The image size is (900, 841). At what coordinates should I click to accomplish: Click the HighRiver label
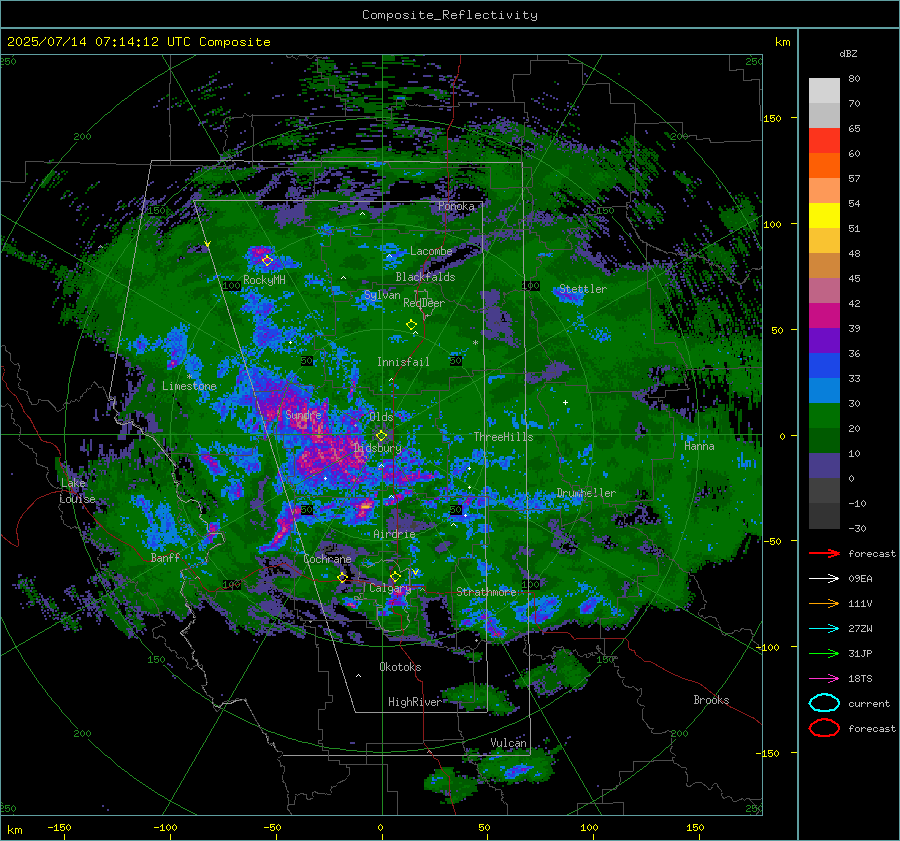coord(415,702)
